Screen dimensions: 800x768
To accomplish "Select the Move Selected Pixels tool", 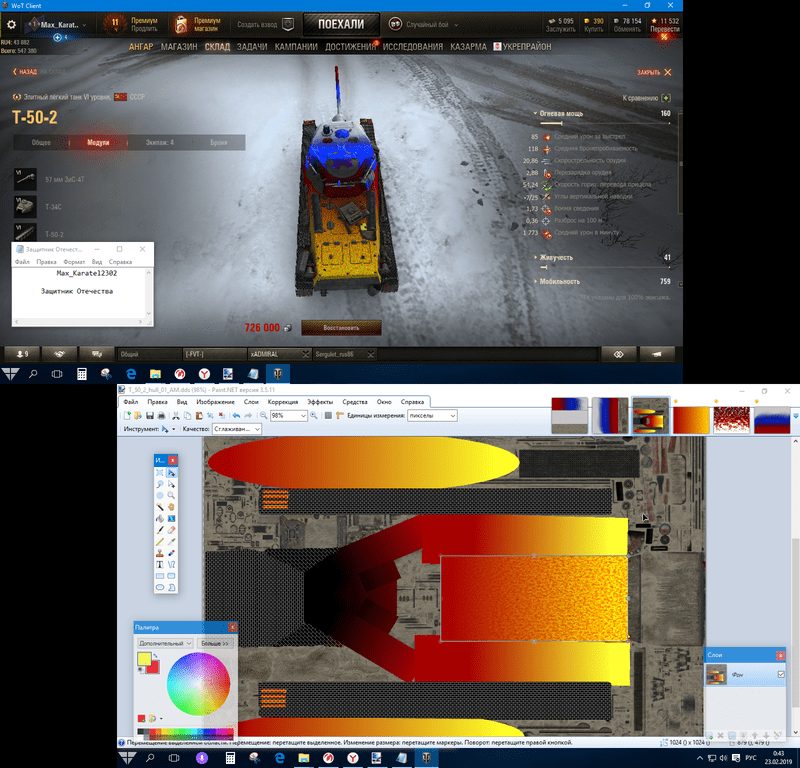I will click(x=171, y=473).
